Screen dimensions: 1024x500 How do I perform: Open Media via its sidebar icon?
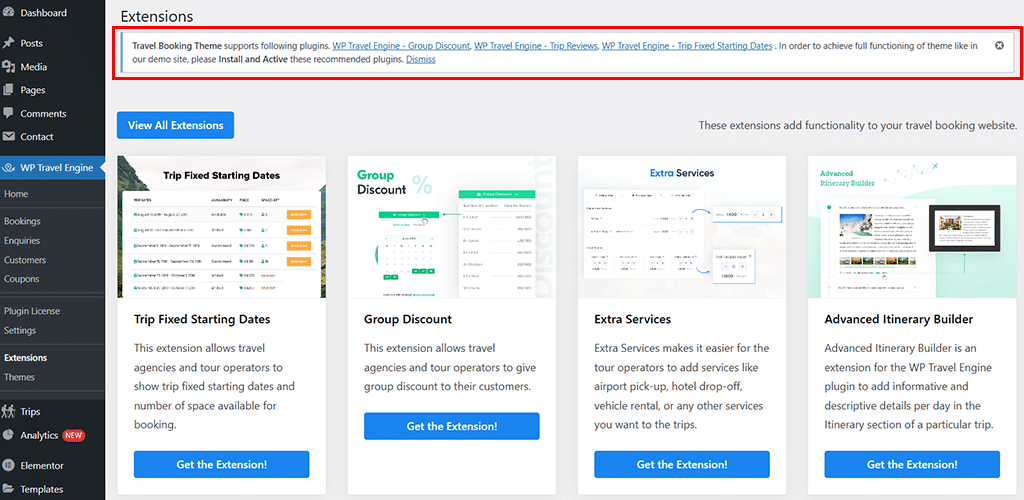9,67
